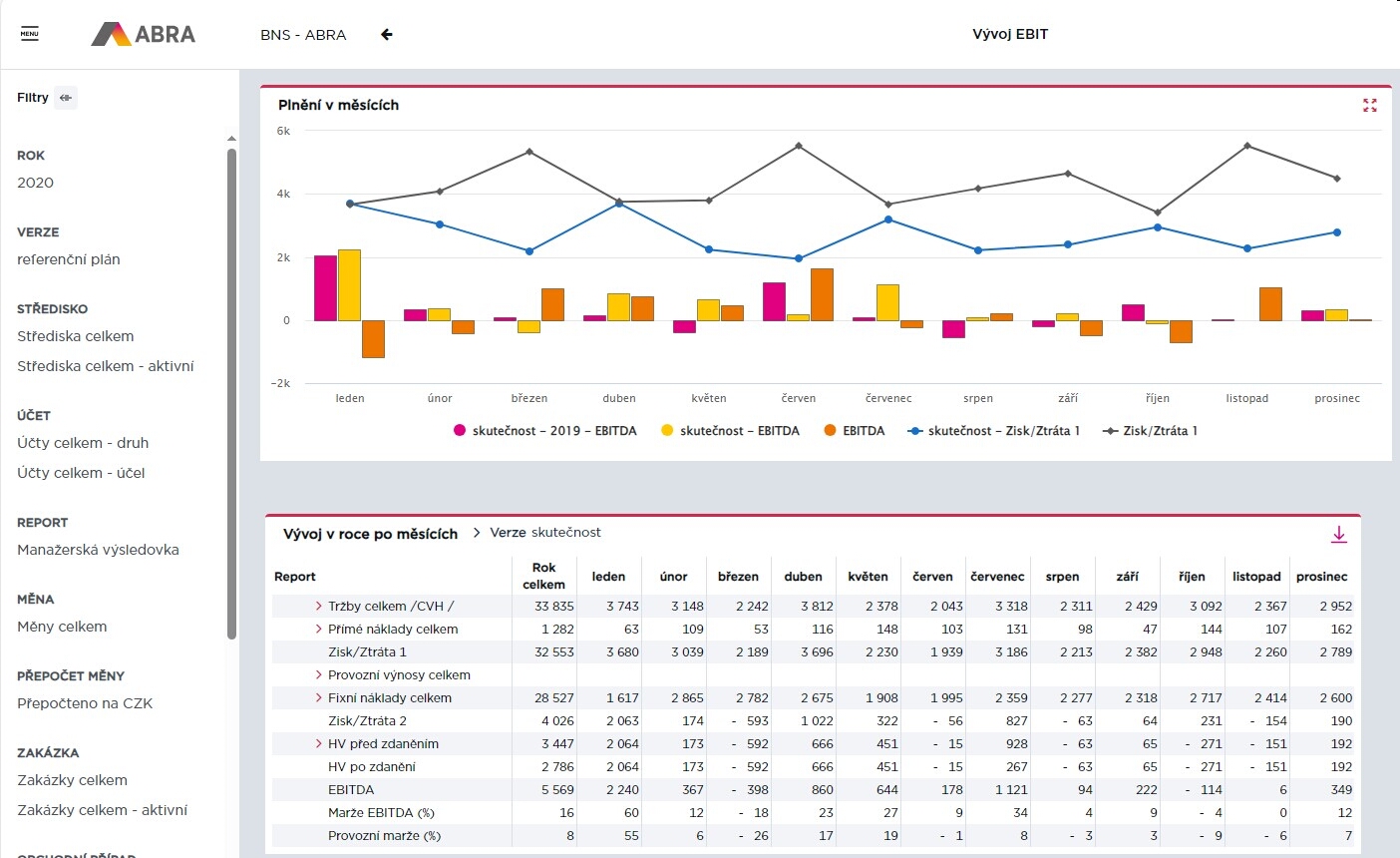The image size is (1400, 858).
Task: Open the hamburger MENU icon
Action: (30, 34)
